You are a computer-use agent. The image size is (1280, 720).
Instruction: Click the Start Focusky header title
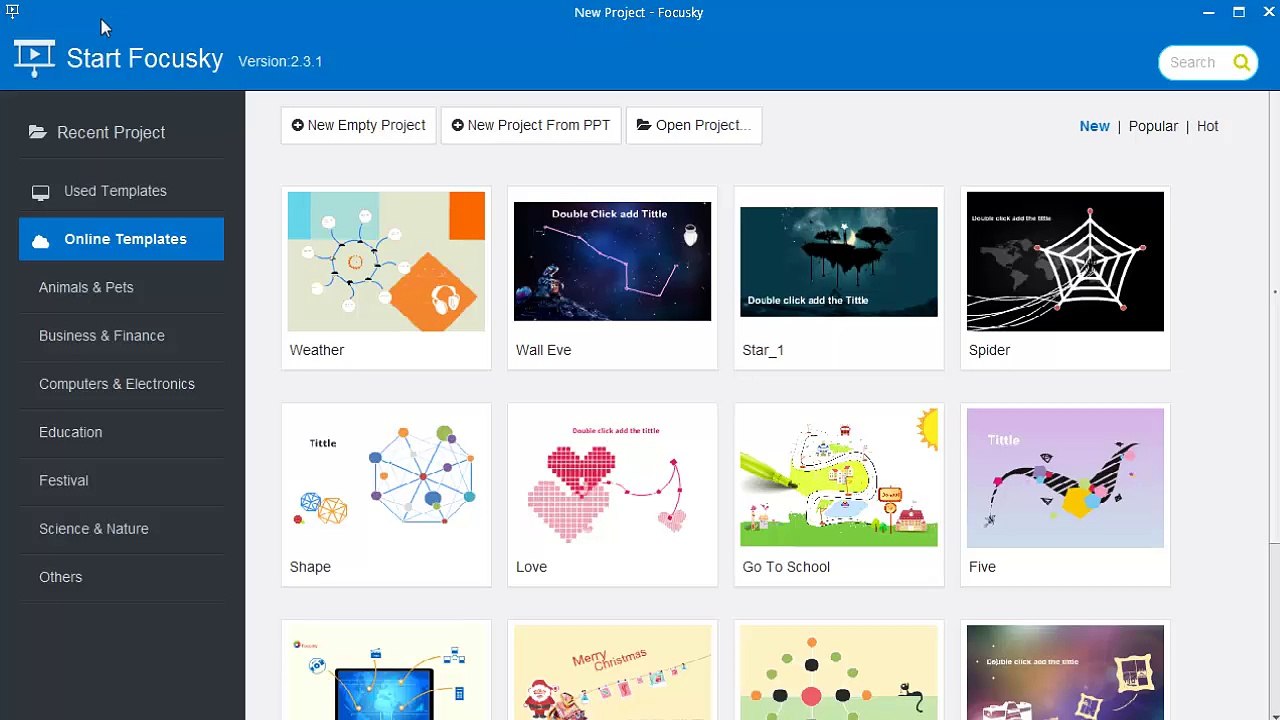click(x=145, y=59)
